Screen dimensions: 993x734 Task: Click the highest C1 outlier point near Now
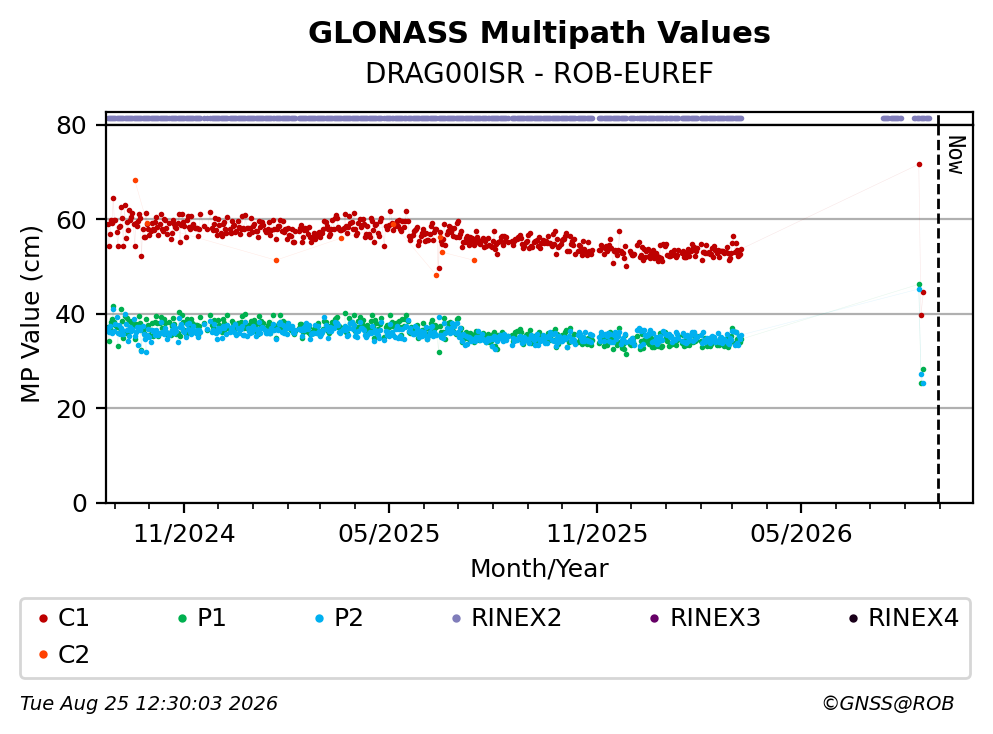click(919, 165)
